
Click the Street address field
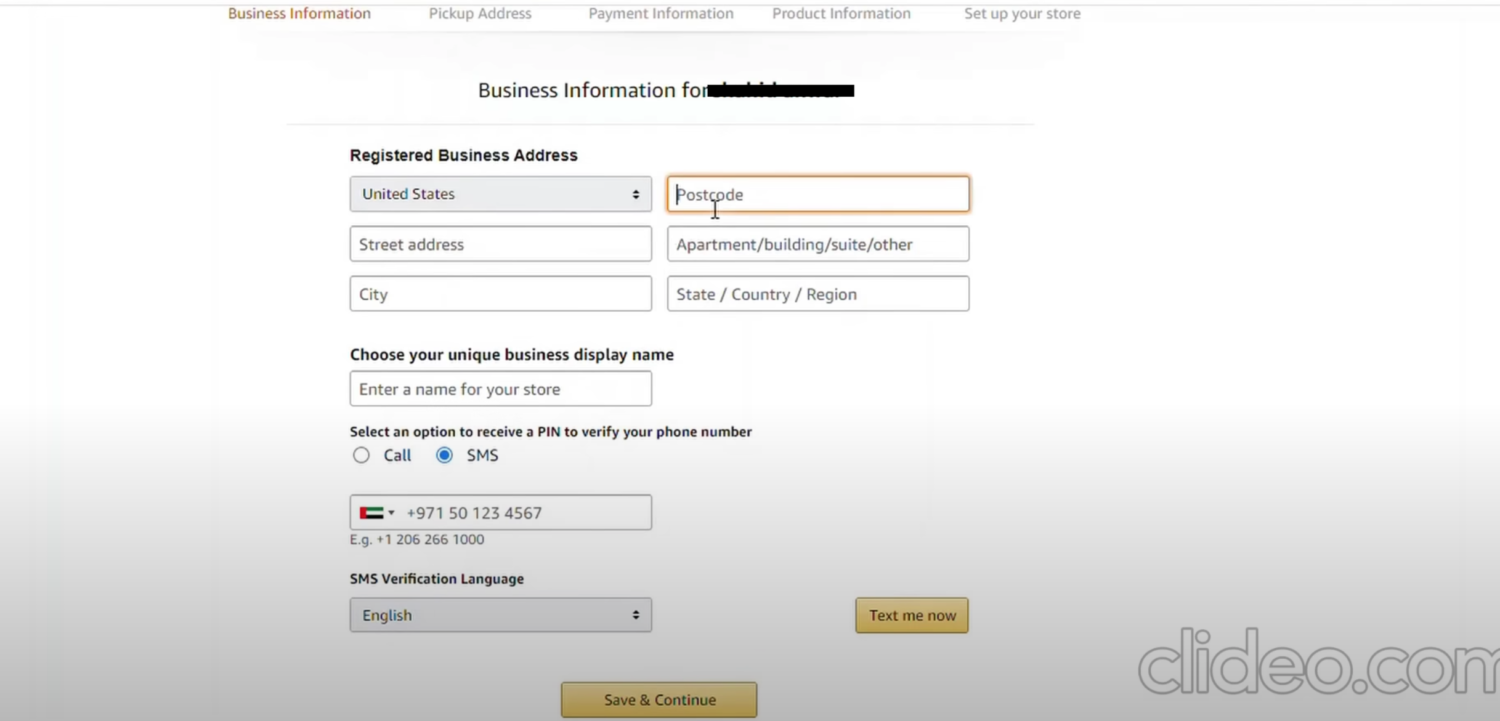point(500,243)
